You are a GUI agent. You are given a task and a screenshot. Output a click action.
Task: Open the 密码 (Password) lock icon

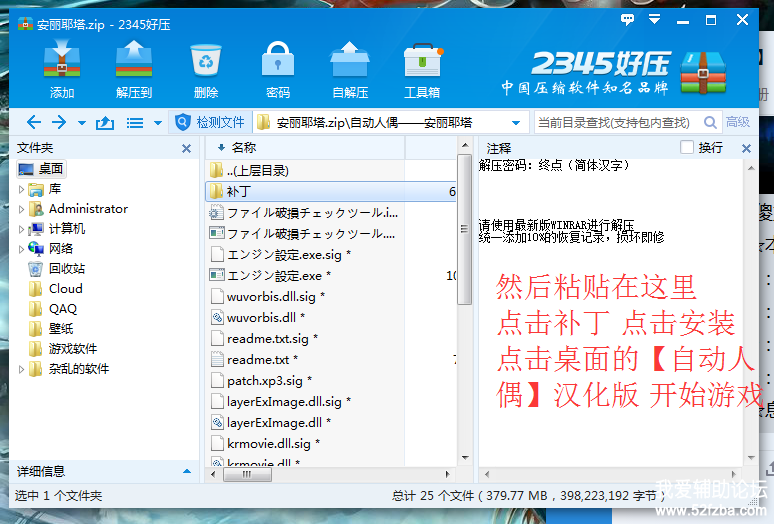point(278,69)
